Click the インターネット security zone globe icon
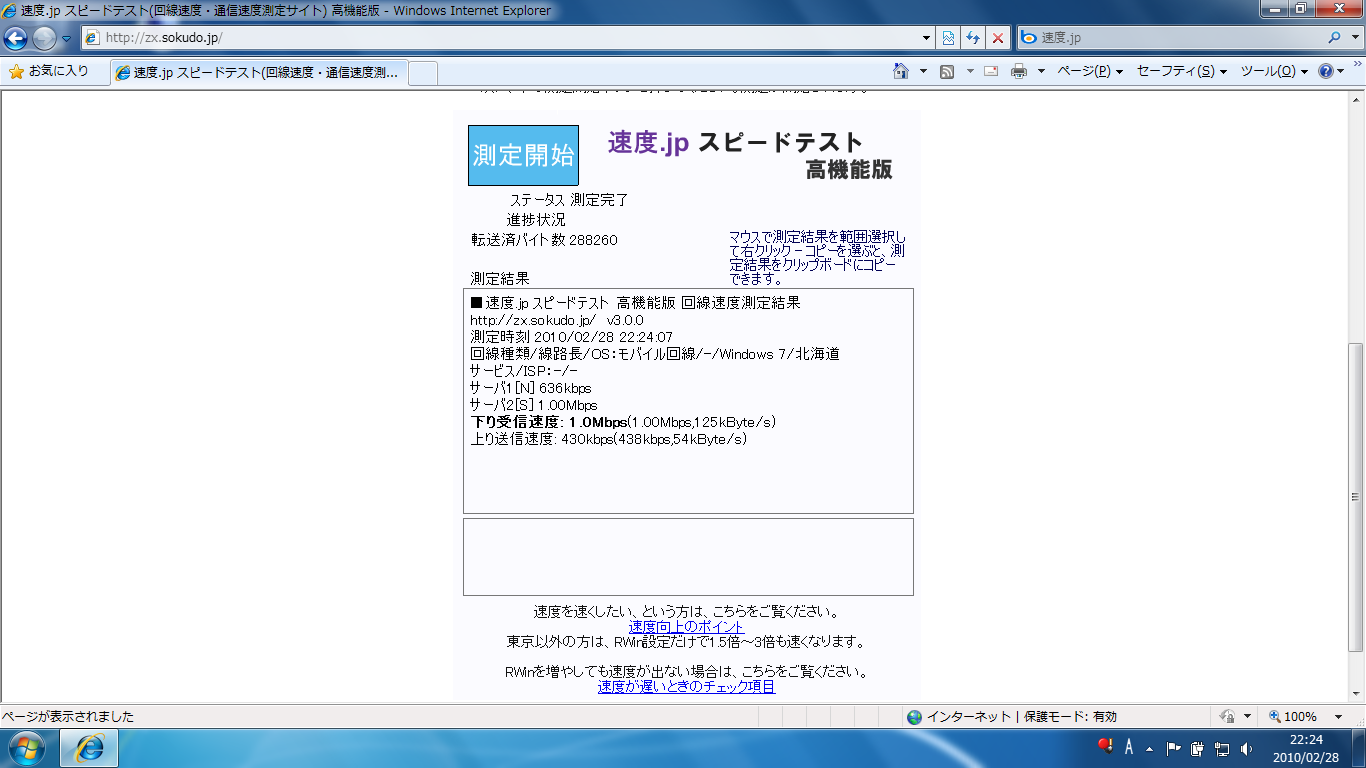Image resolution: width=1366 pixels, height=768 pixels. pos(914,717)
